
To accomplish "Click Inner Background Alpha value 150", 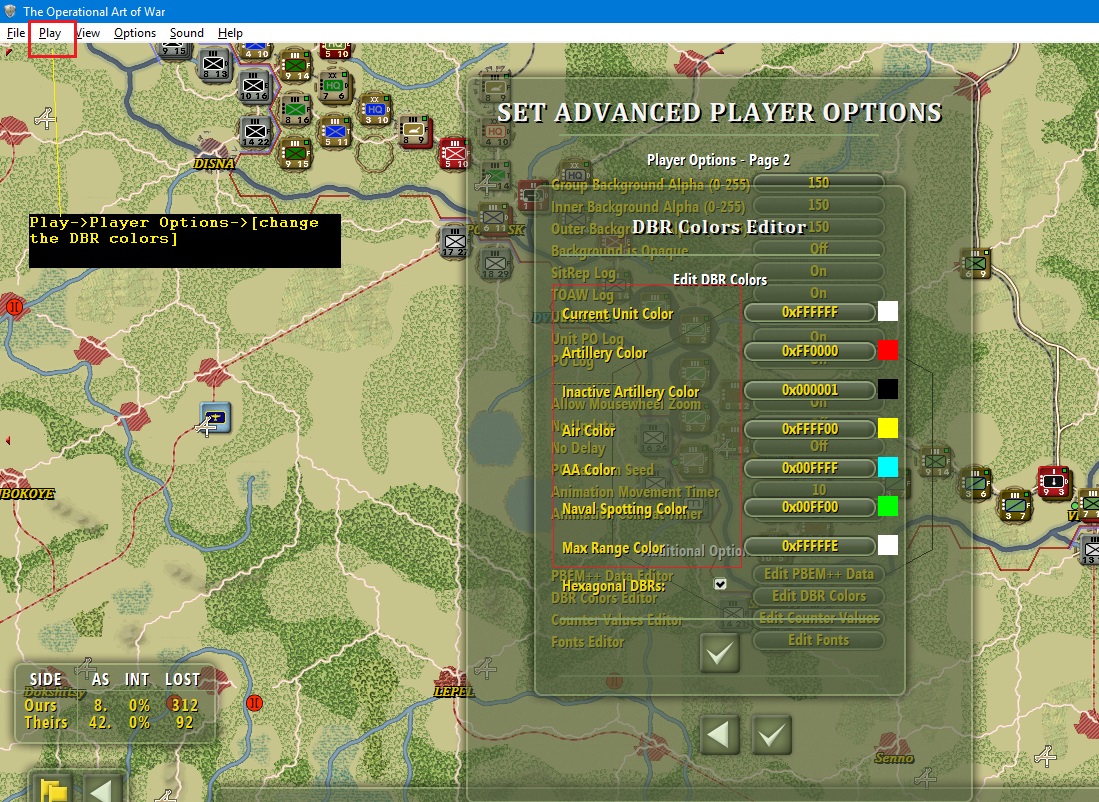I will pyautogui.click(x=818, y=205).
